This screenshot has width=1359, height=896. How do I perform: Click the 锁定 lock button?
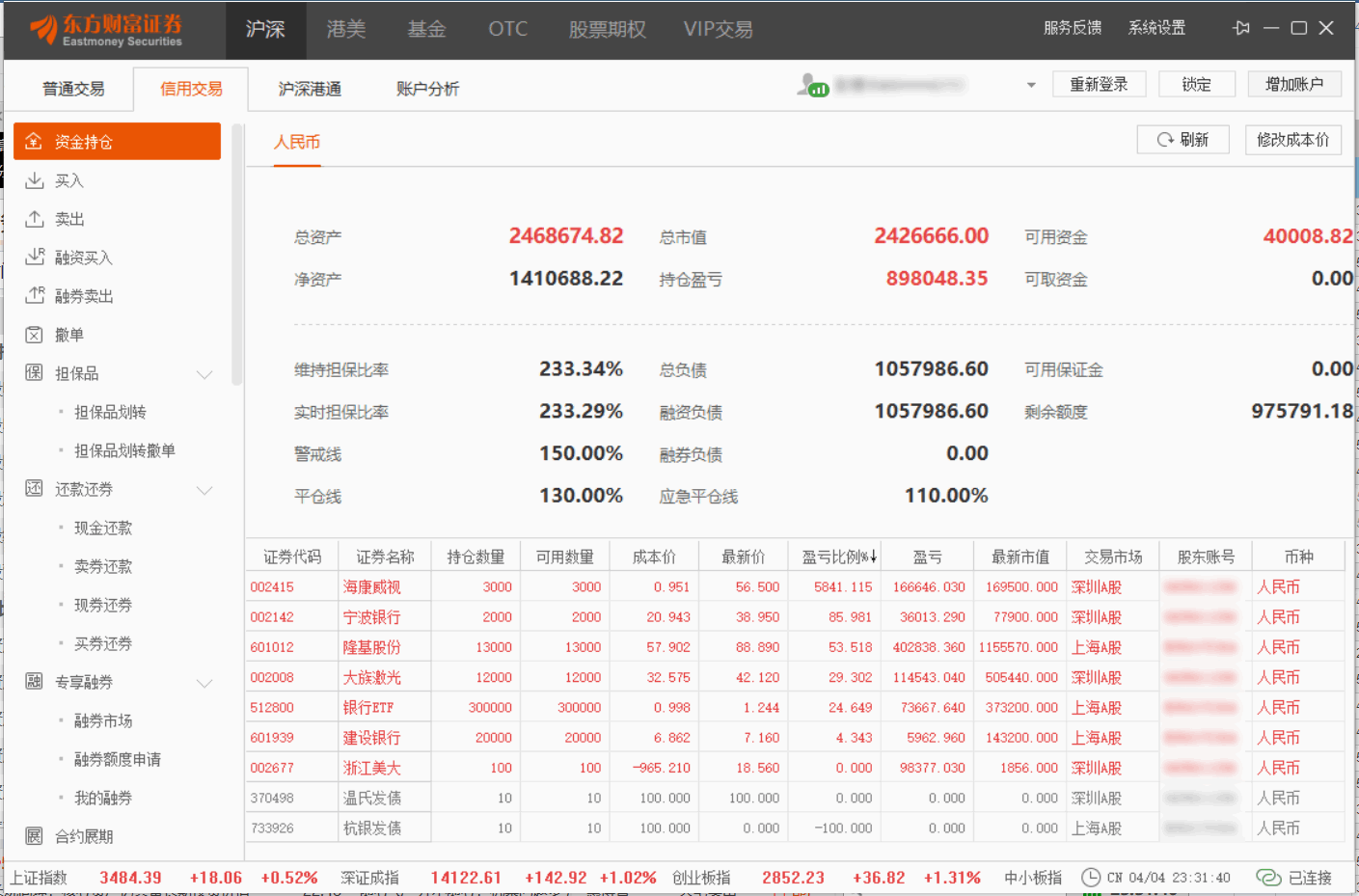(1196, 85)
